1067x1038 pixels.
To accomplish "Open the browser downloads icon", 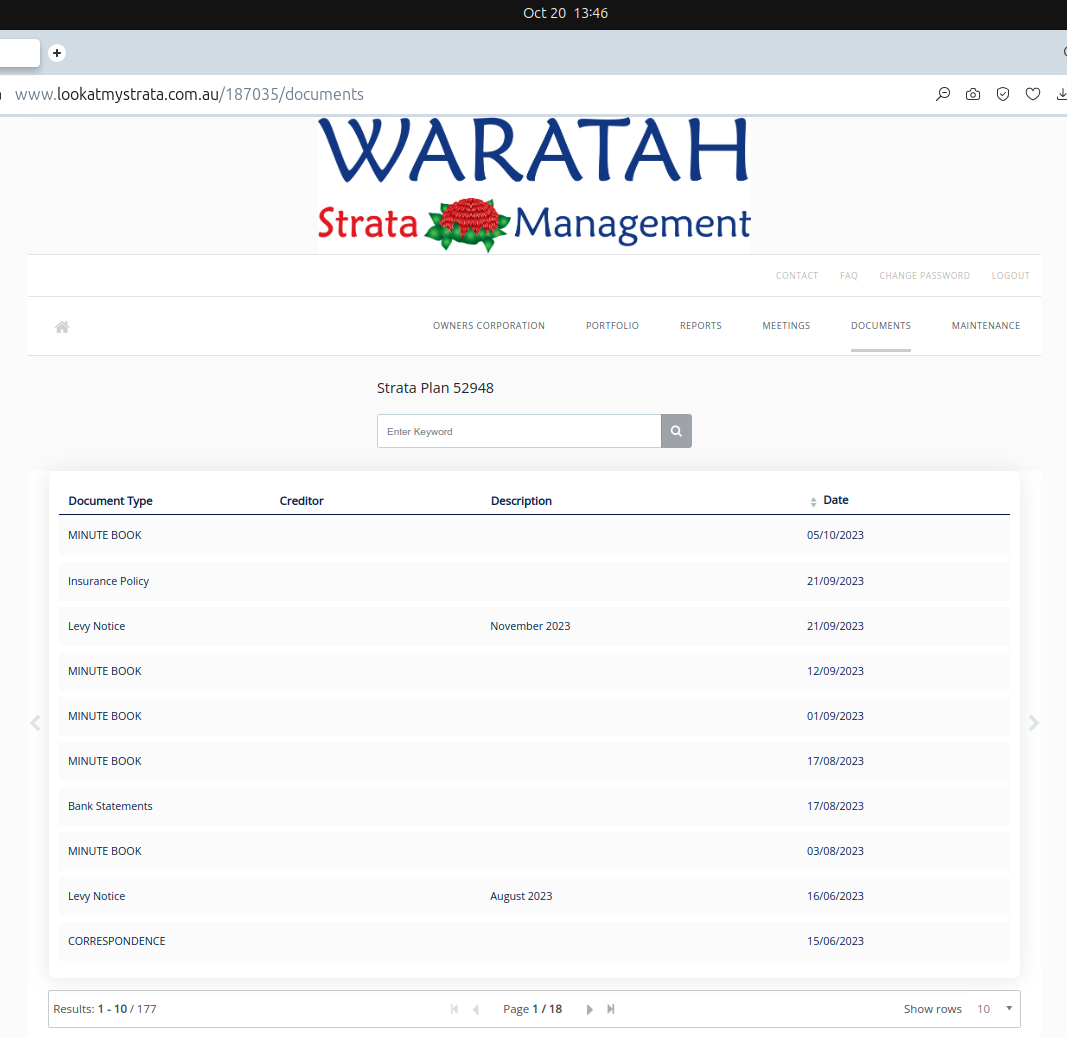I will 1061,94.
